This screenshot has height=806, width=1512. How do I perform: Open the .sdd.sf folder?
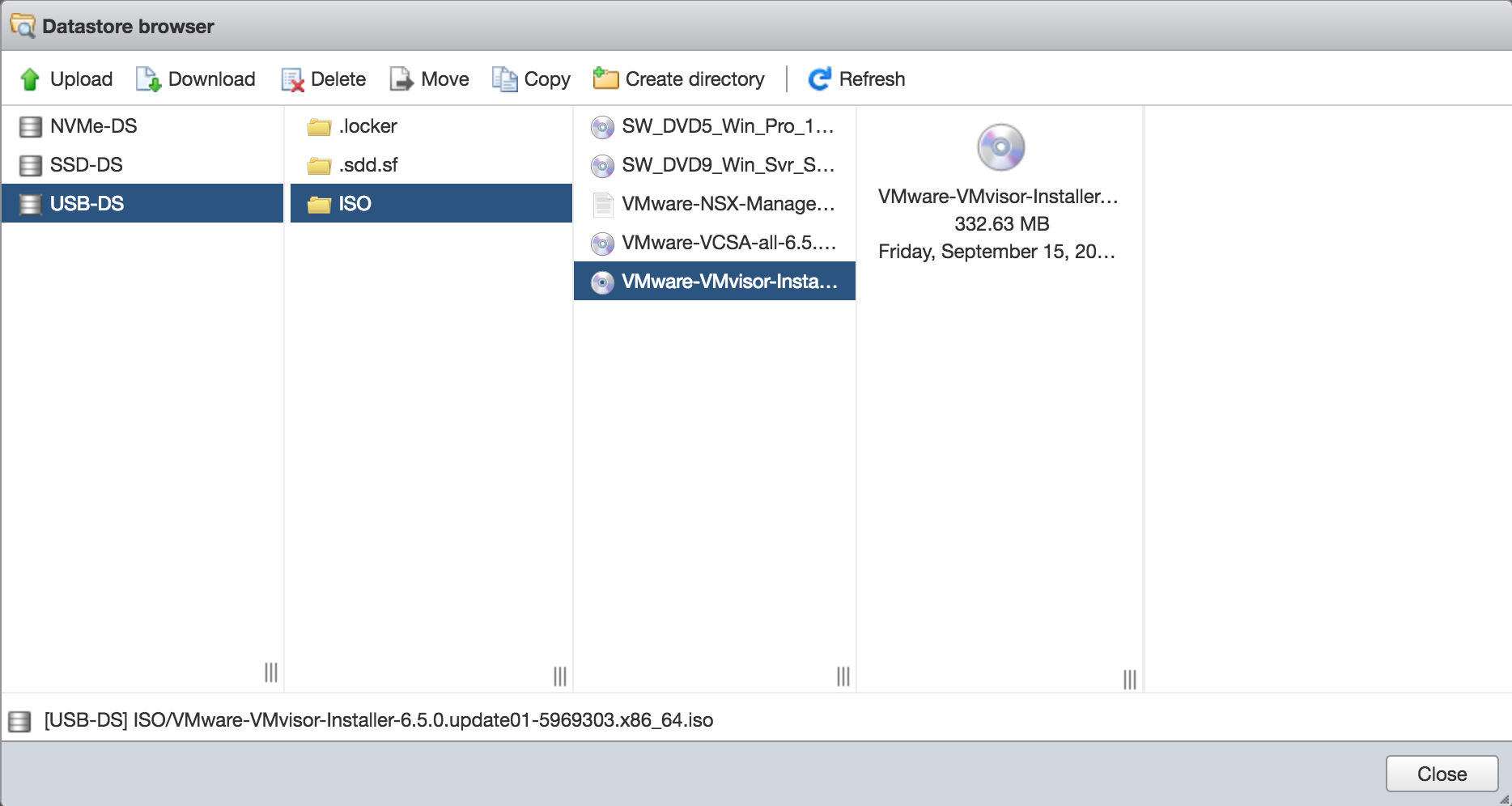(x=431, y=165)
